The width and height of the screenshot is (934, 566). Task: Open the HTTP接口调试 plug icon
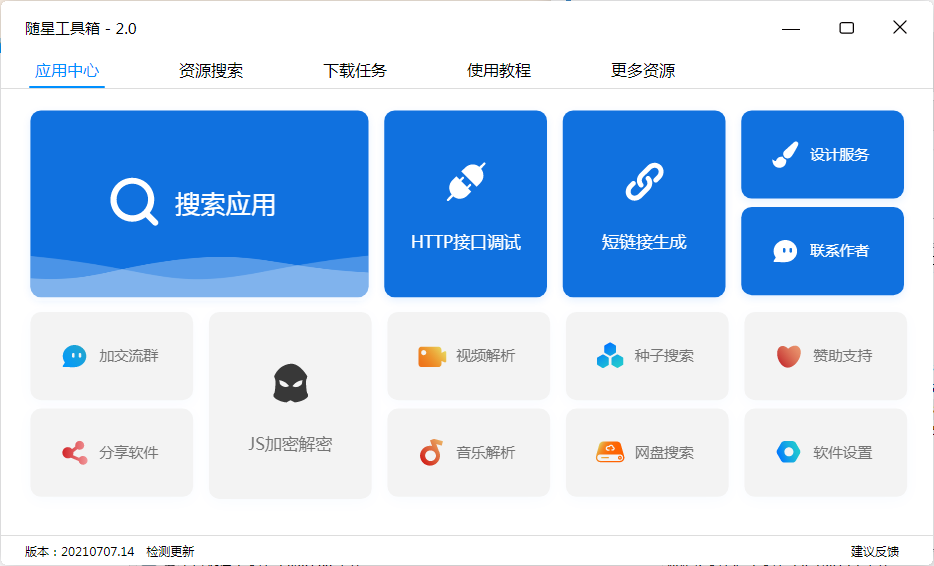coord(465,183)
